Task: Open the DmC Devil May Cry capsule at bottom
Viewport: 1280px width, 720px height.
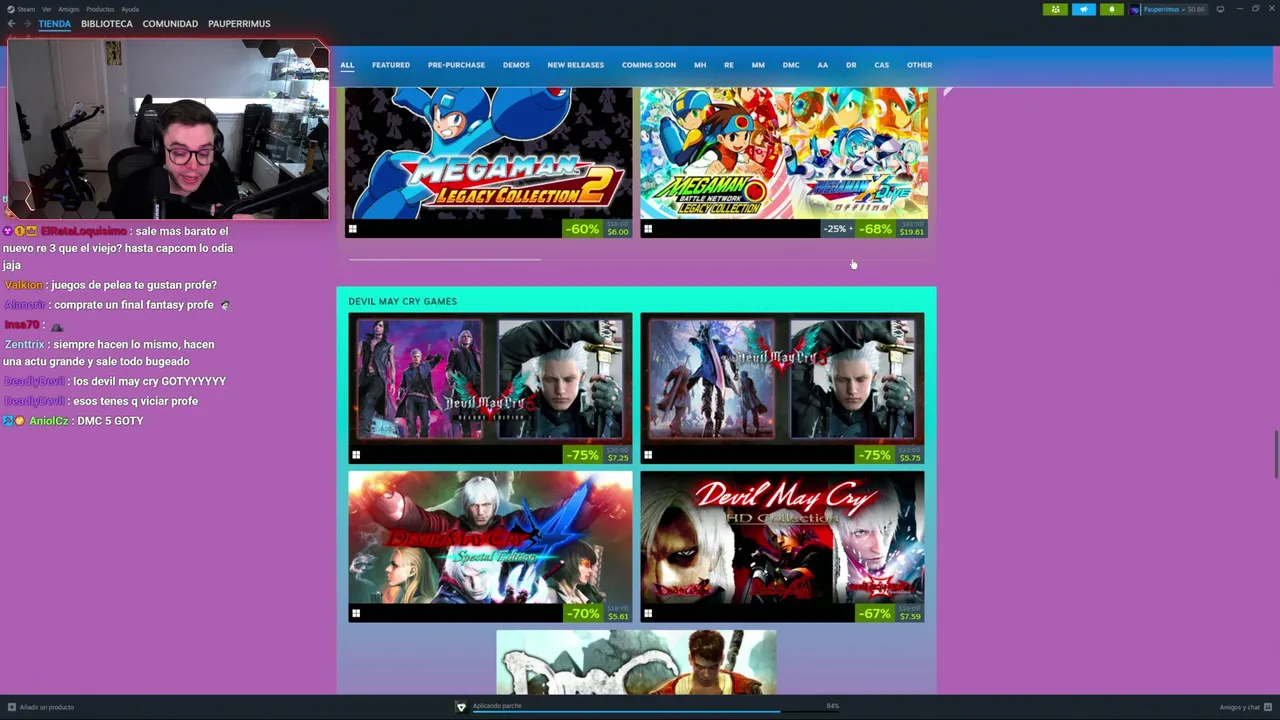Action: pyautogui.click(x=636, y=662)
